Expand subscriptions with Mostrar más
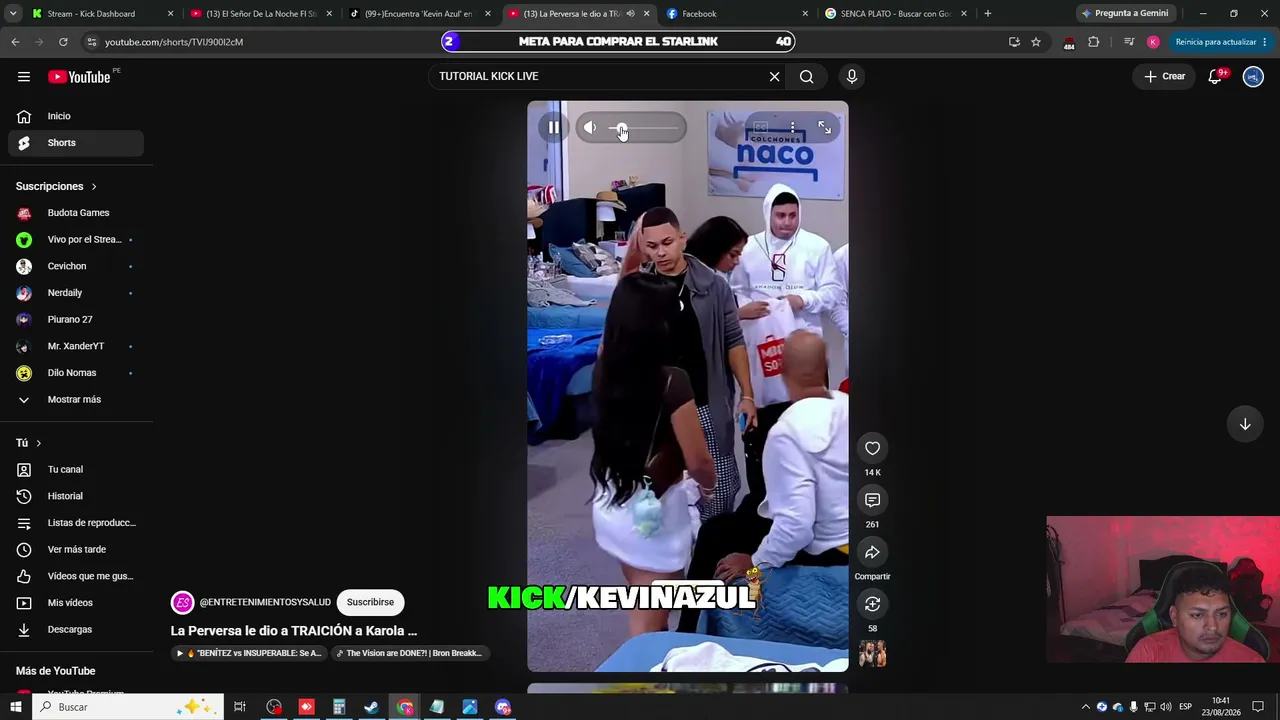 76,400
